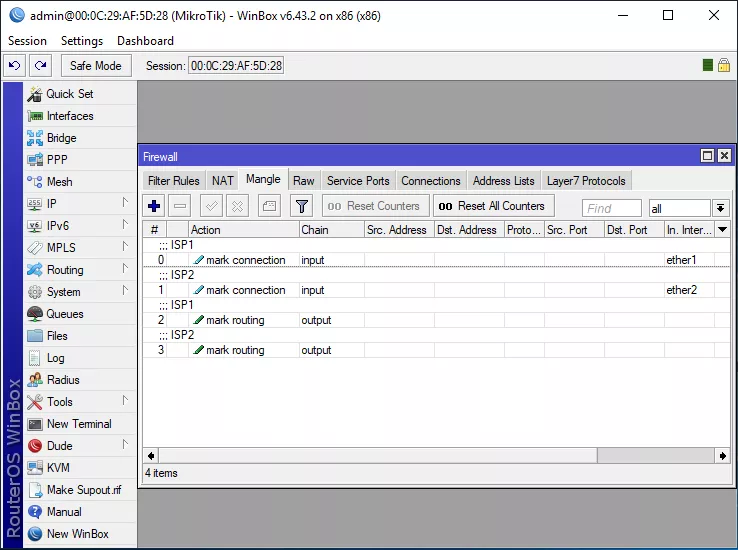Screen dimensions: 738x550
Task: Select rule 3 mark routing row
Action: coord(436,350)
